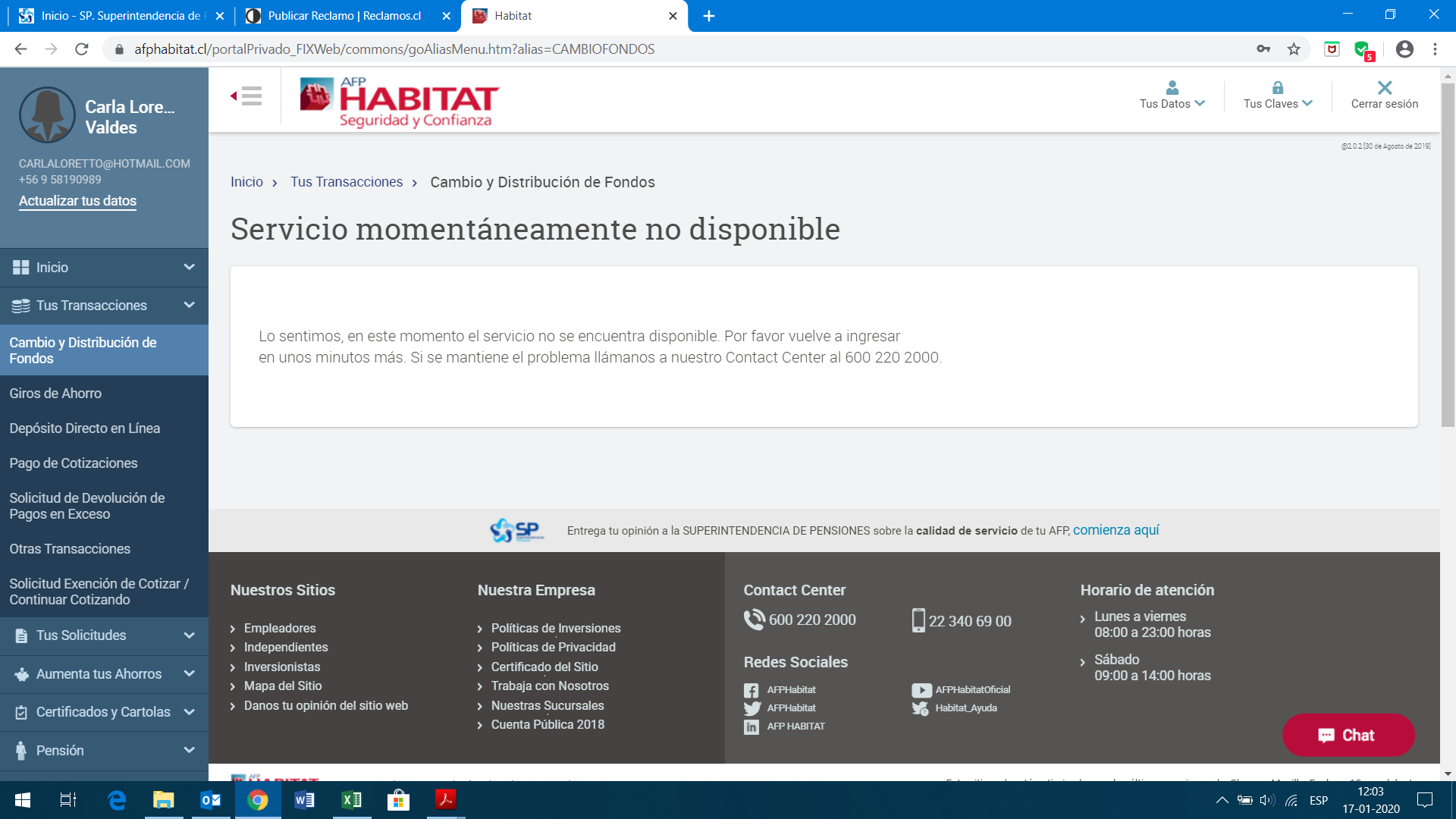Click the user avatar picture
The image size is (1456, 819).
[47, 115]
